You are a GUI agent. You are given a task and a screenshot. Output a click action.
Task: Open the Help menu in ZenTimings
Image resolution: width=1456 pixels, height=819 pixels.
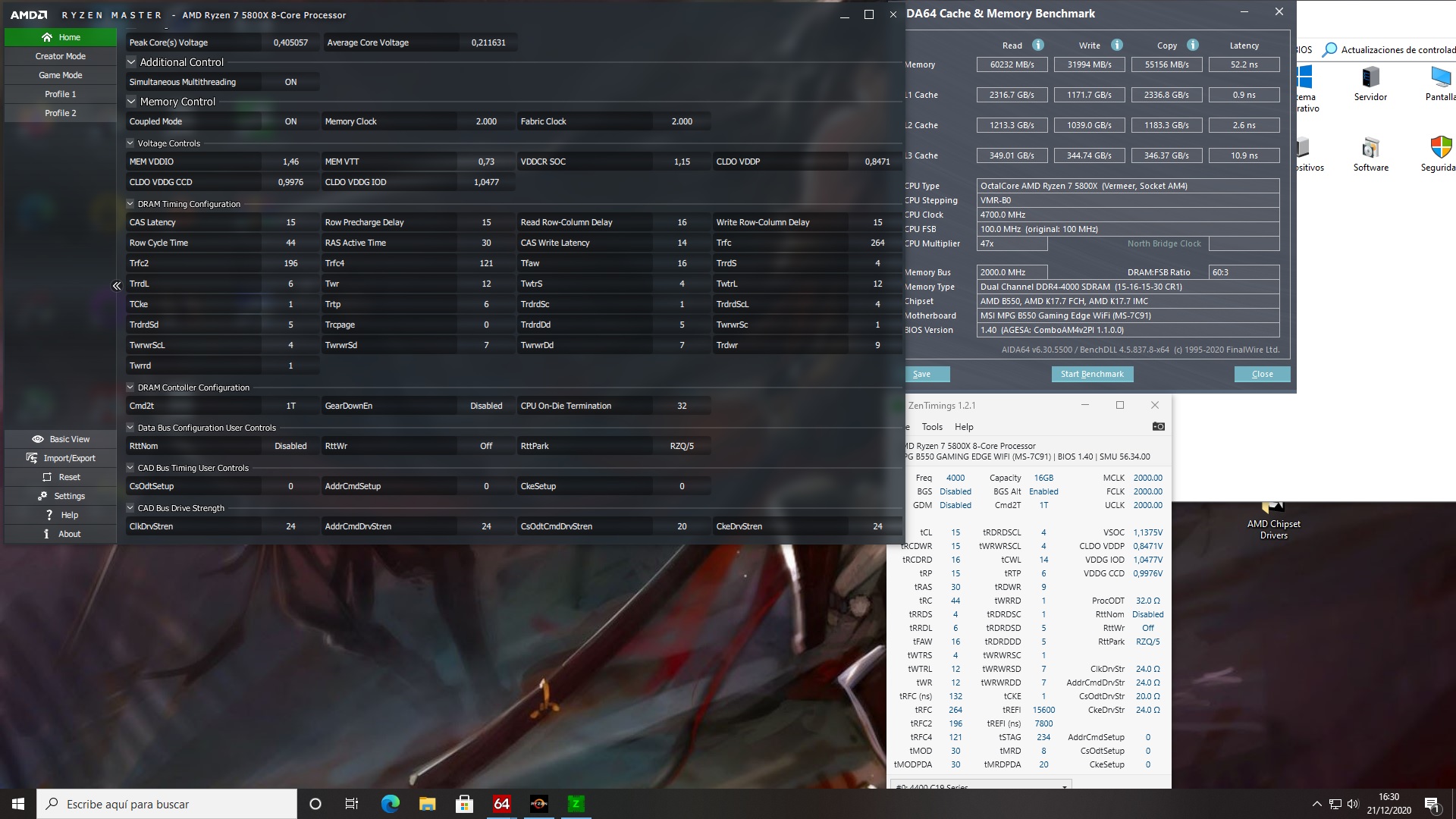click(x=964, y=427)
